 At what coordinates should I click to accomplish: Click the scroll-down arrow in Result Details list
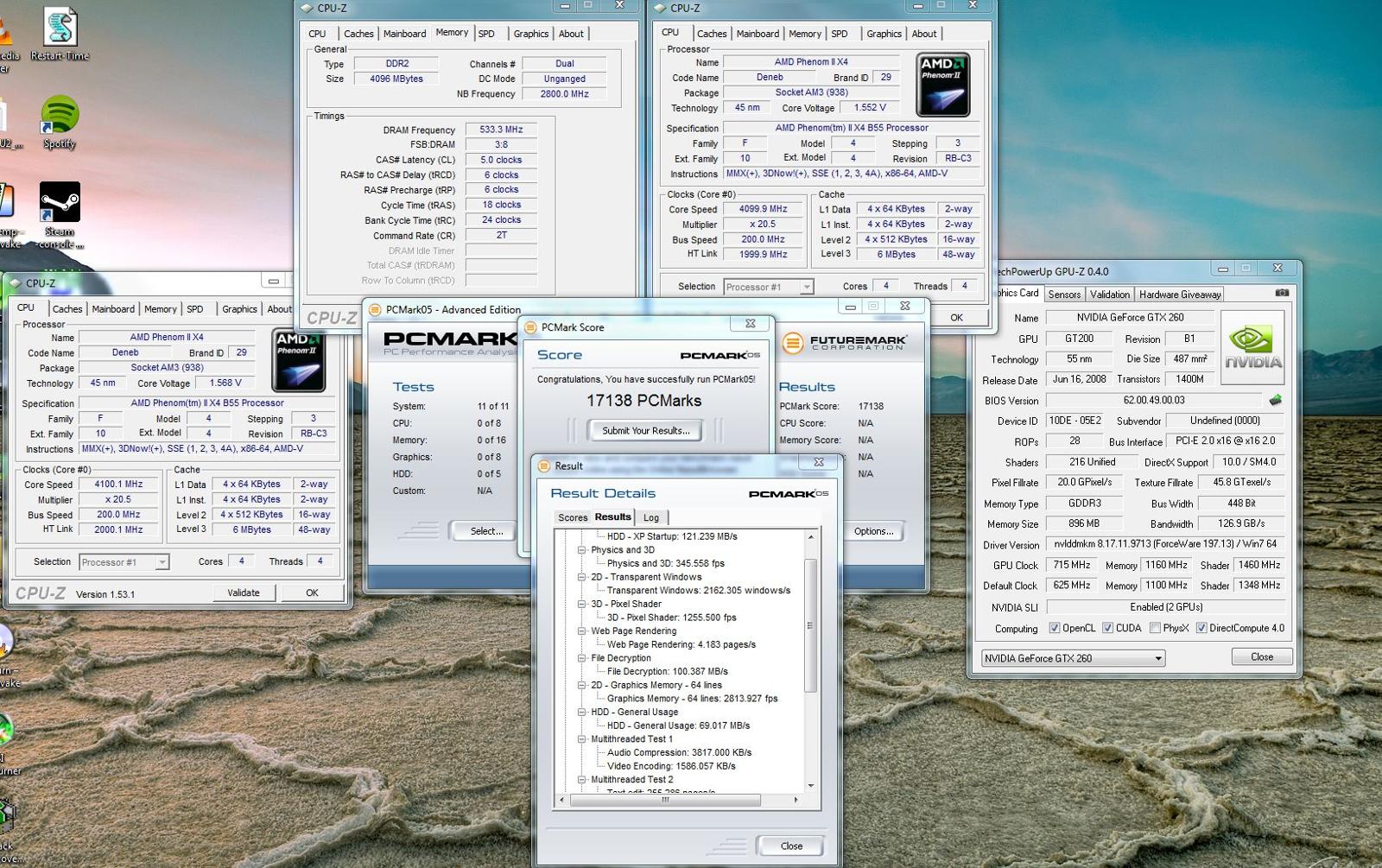pos(810,785)
